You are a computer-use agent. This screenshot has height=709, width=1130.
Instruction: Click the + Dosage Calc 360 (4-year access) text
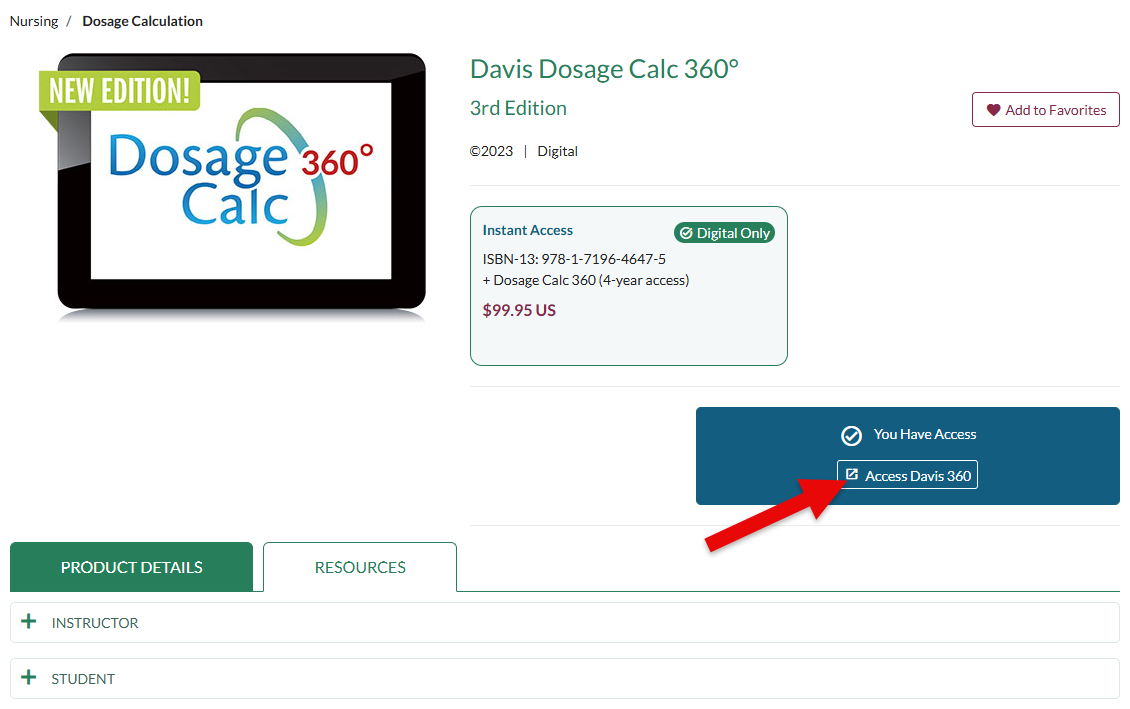[x=586, y=280]
